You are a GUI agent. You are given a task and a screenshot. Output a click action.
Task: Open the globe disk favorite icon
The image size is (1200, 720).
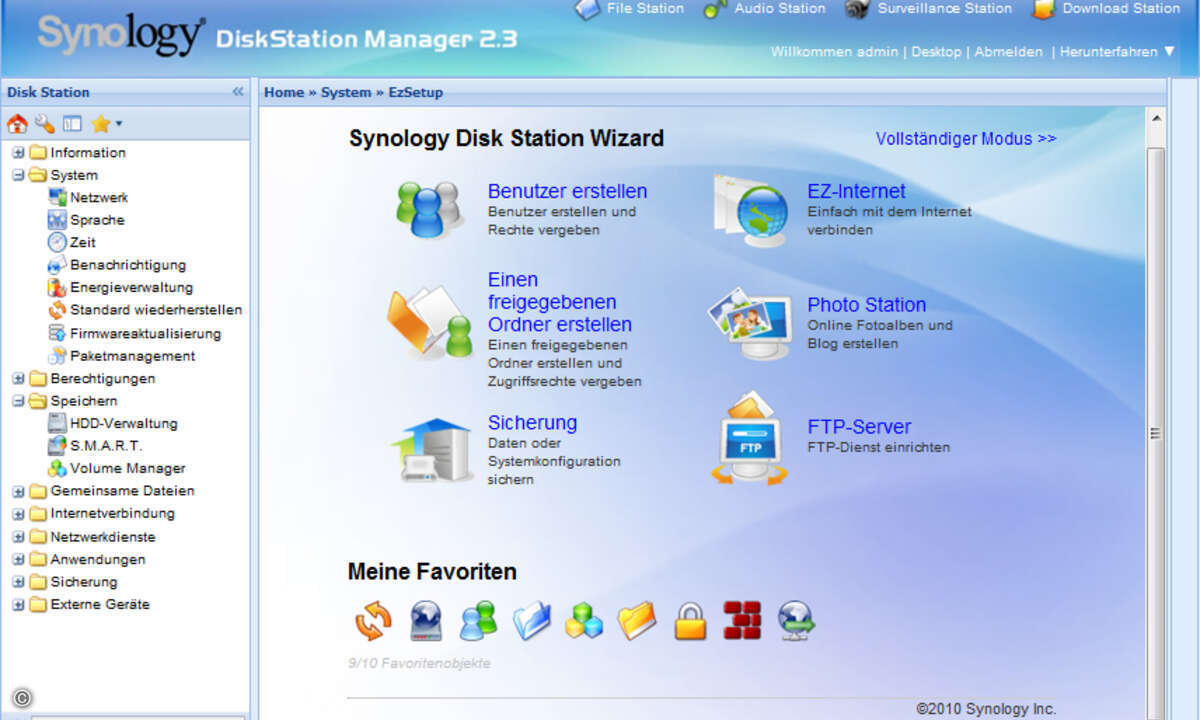coord(426,621)
